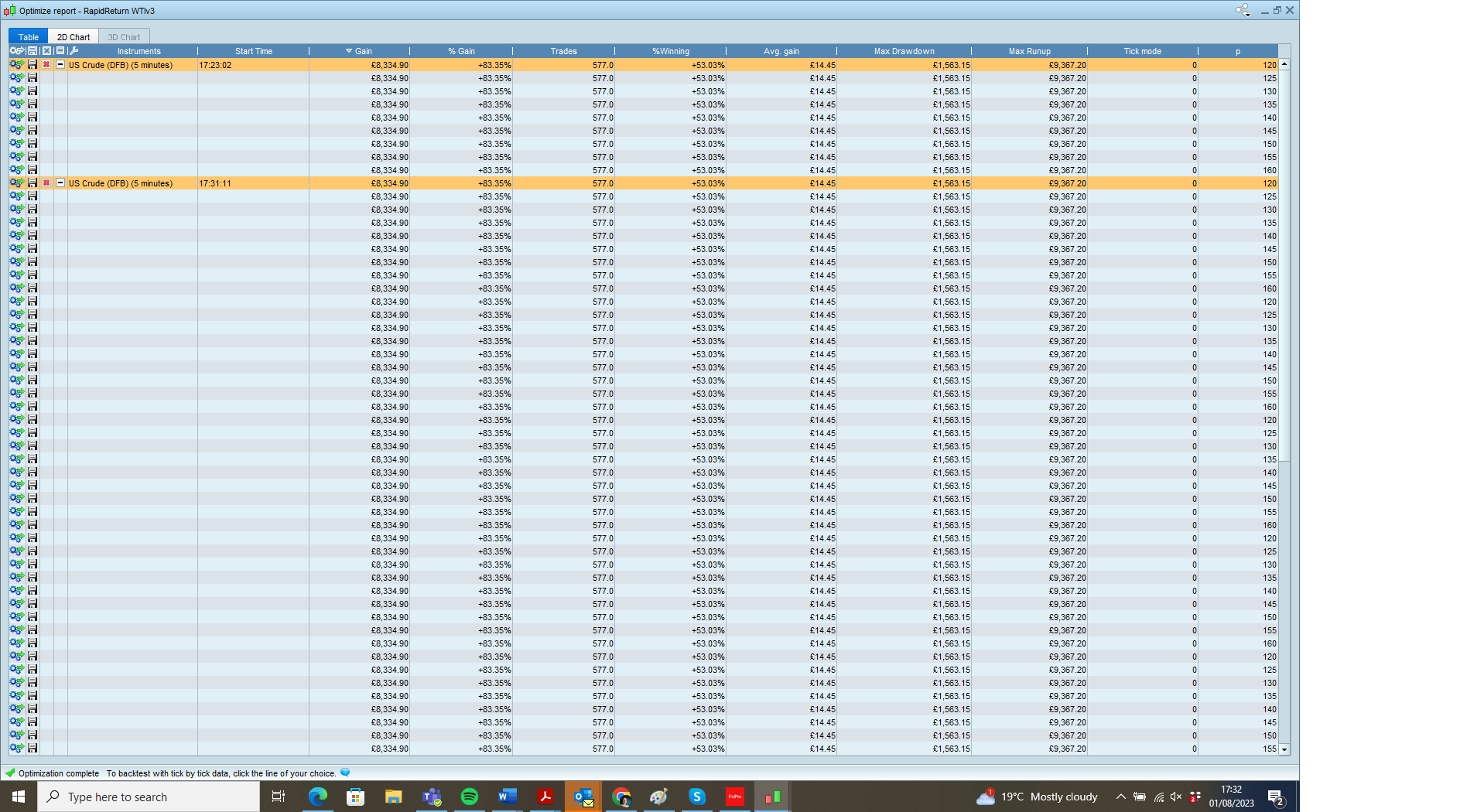The height and width of the screenshot is (812, 1484).
Task: Collapse all groups using the header minus icon
Action: tap(60, 51)
